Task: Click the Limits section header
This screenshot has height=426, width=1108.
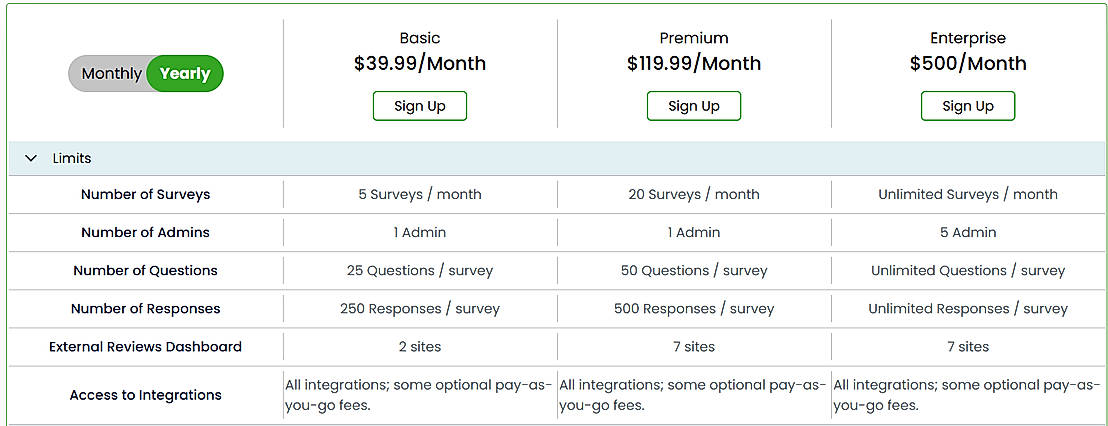Action: (x=72, y=158)
